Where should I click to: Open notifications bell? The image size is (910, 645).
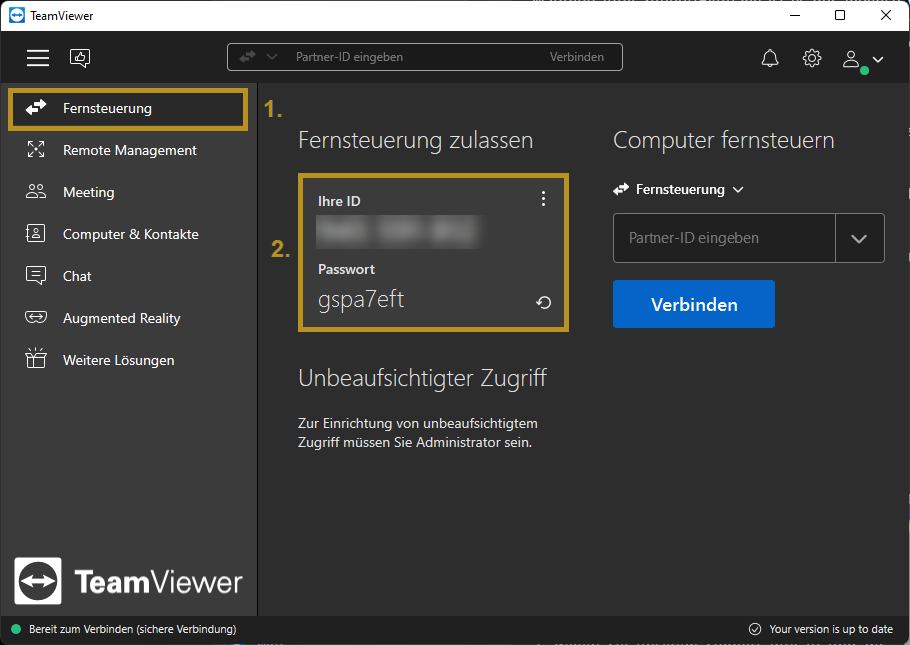tap(770, 58)
